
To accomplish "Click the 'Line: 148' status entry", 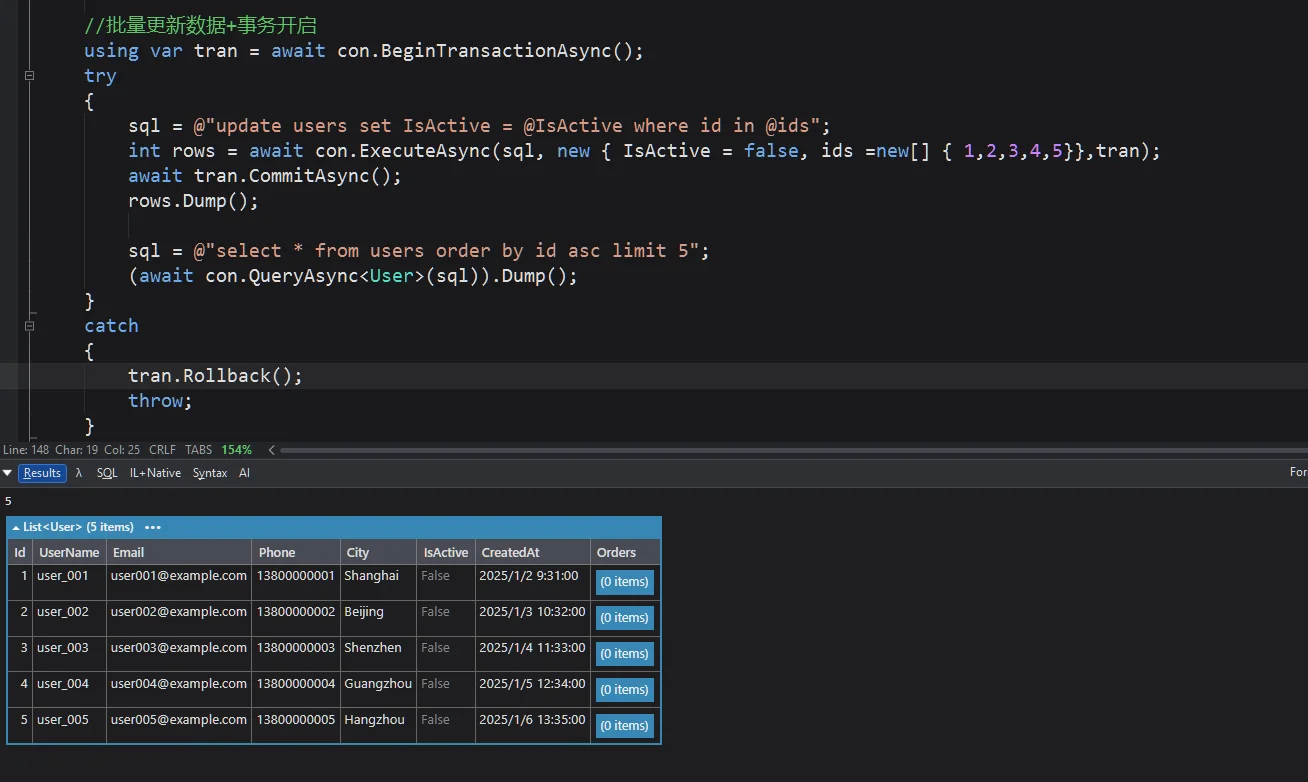I will tap(26, 450).
